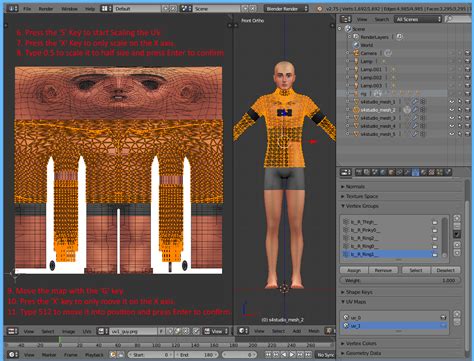Open the outliner Search menu
The image size is (474, 361).
click(382, 20)
